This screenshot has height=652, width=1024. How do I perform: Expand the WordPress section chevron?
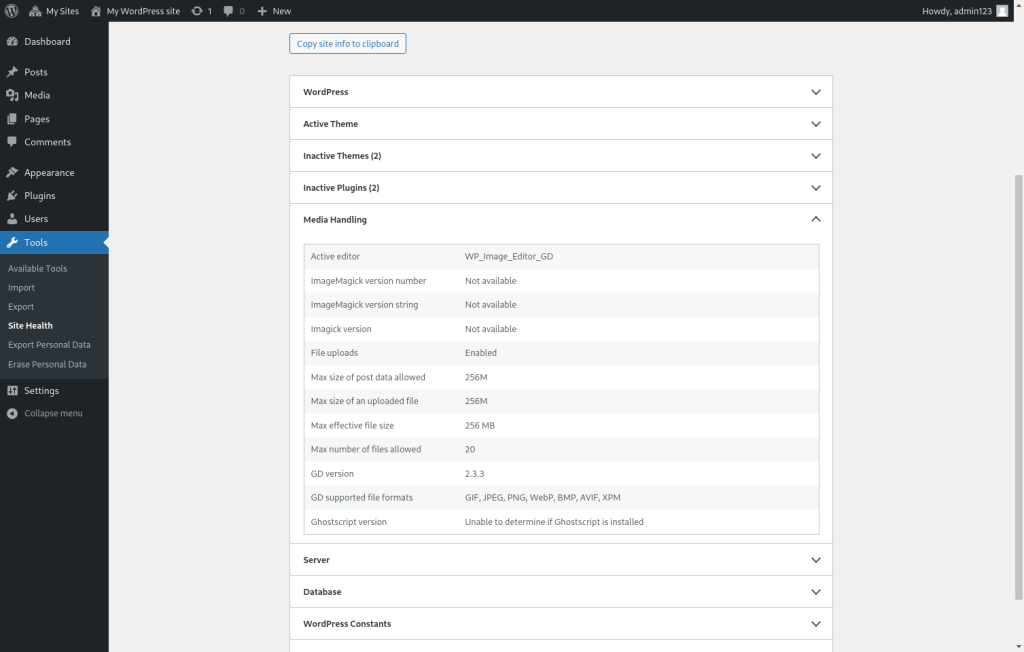[x=816, y=92]
